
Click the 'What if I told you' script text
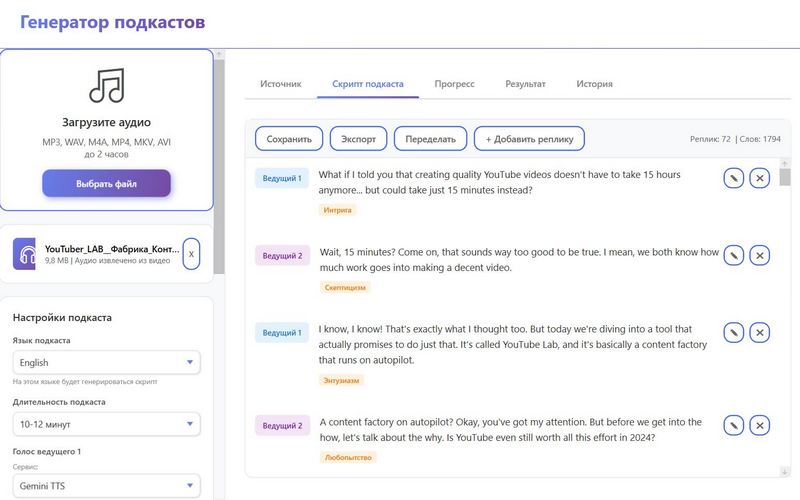[x=499, y=182]
